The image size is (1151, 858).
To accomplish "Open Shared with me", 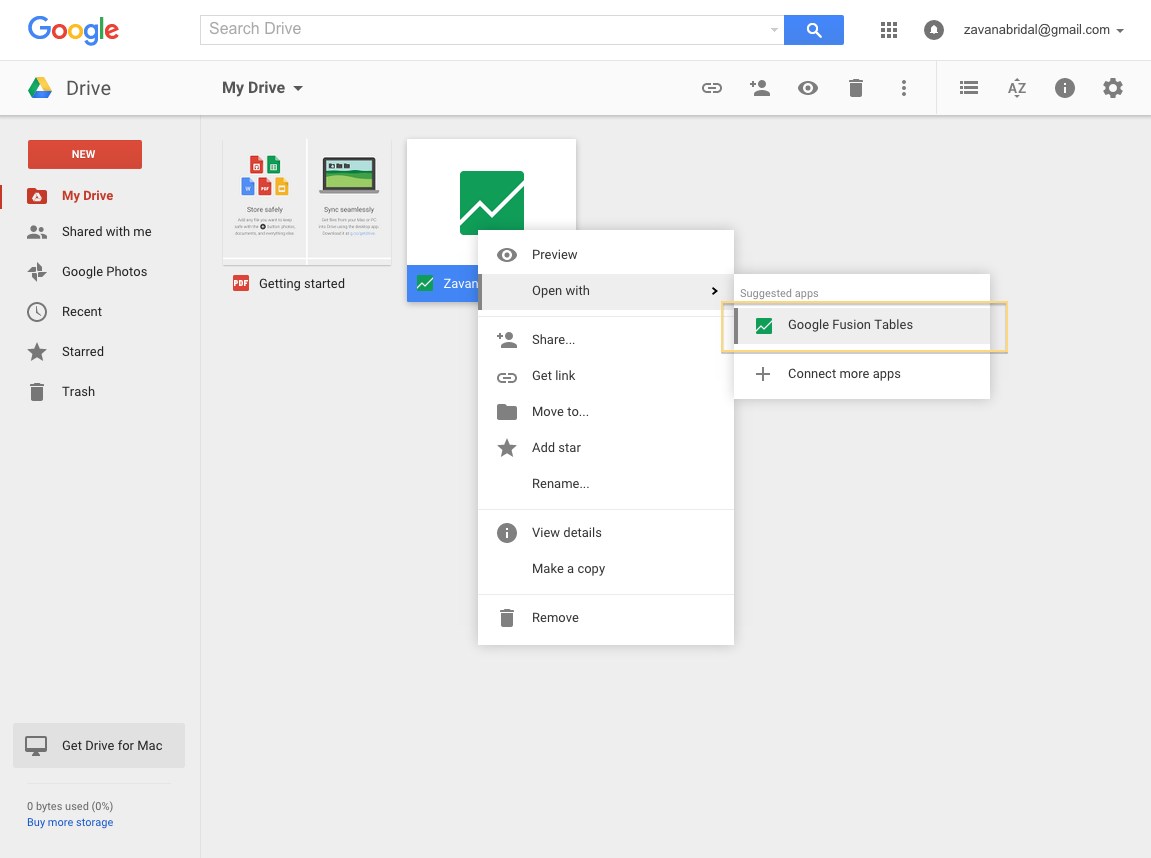I will [106, 232].
